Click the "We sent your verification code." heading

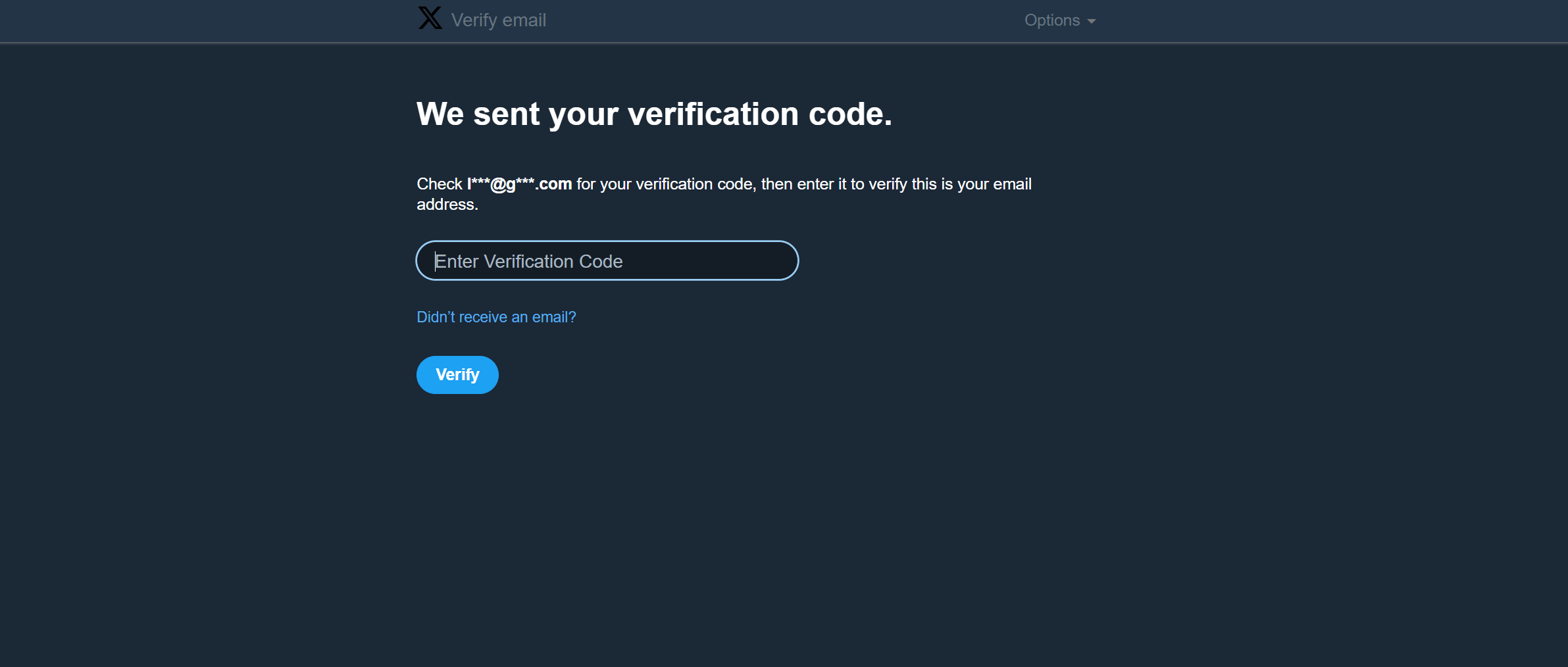tap(654, 114)
